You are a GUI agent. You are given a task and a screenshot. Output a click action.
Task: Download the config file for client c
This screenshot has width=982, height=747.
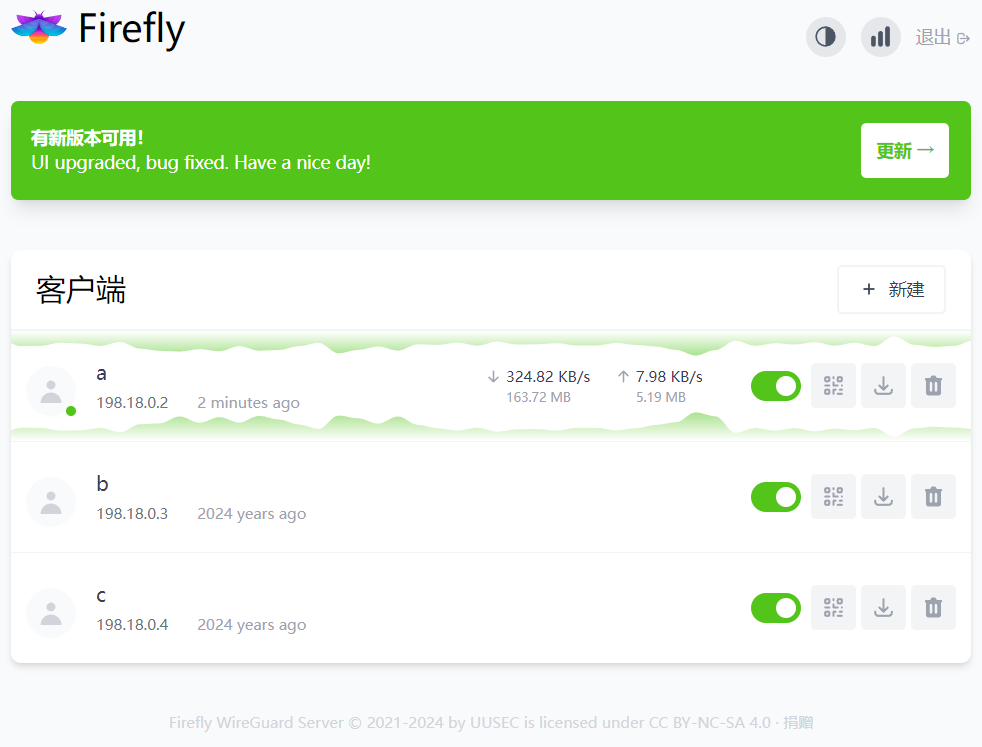883,607
